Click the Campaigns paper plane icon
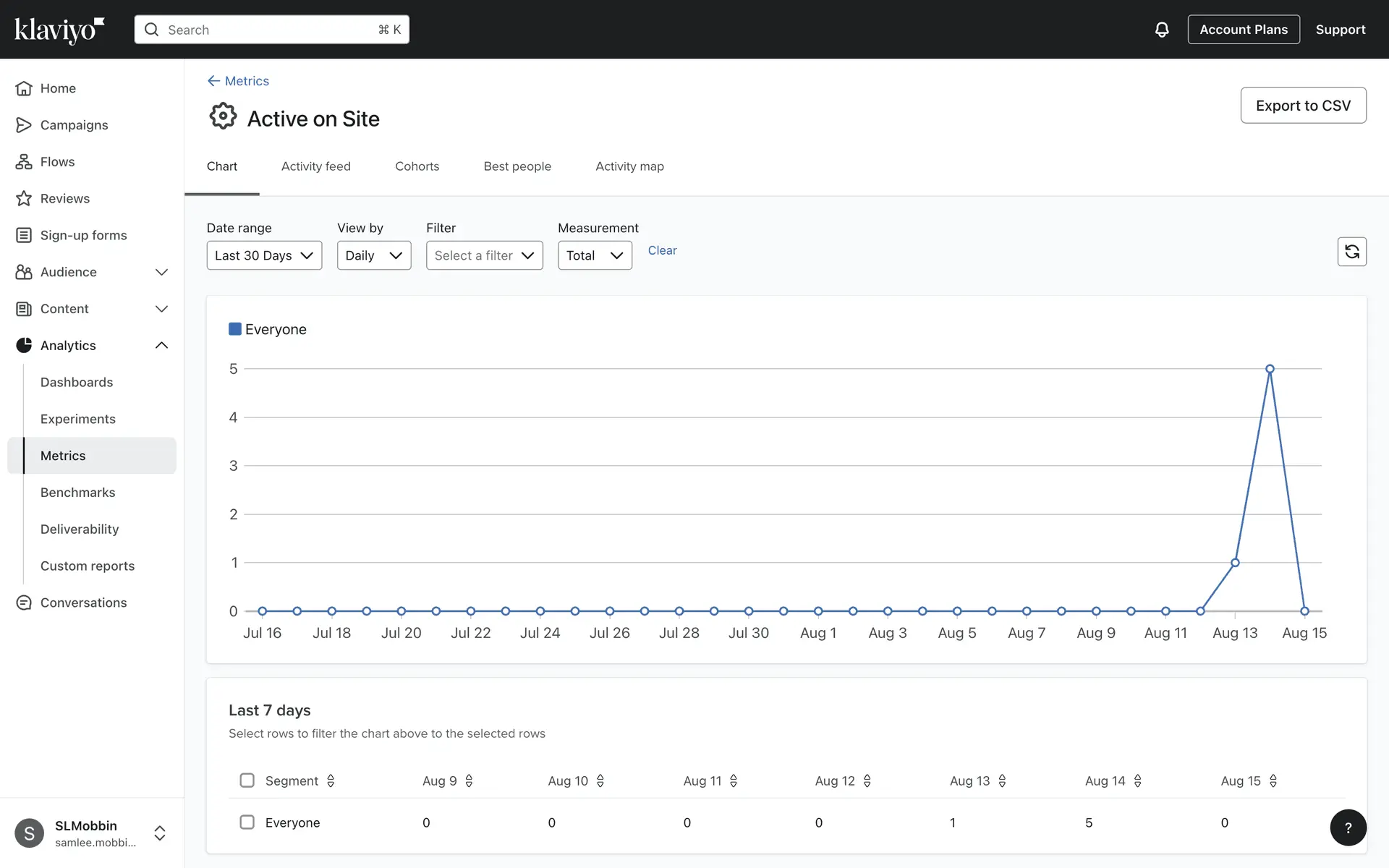The height and width of the screenshot is (868, 1389). click(x=24, y=125)
